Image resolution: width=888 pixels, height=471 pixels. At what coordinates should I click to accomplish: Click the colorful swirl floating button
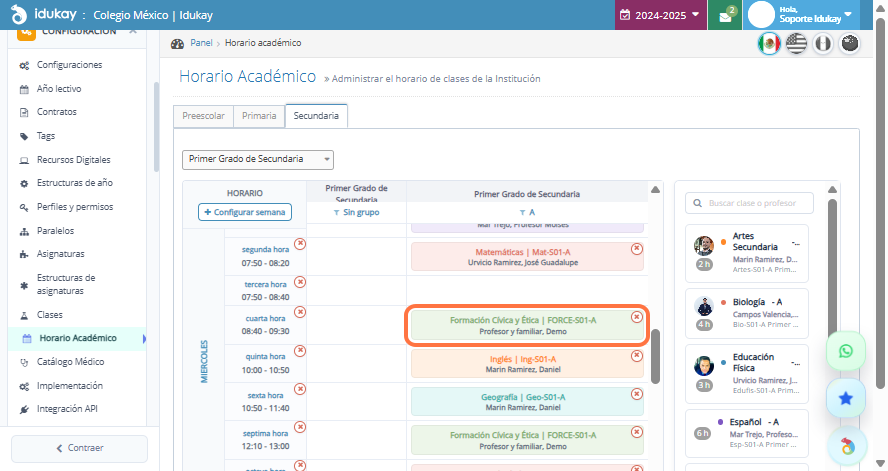coord(847,447)
